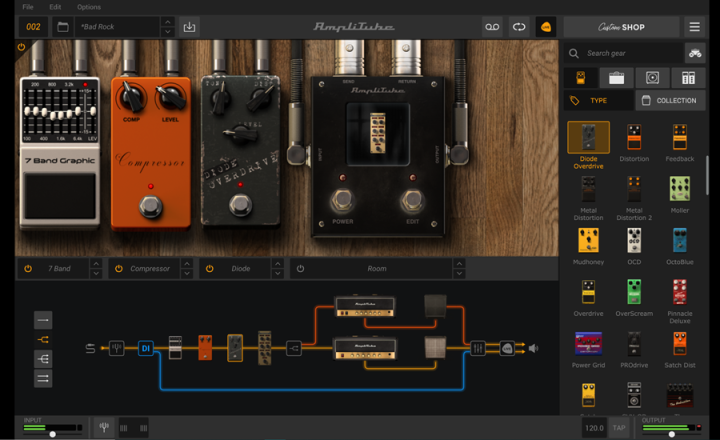Click the signal splitter node before amps

click(x=294, y=348)
